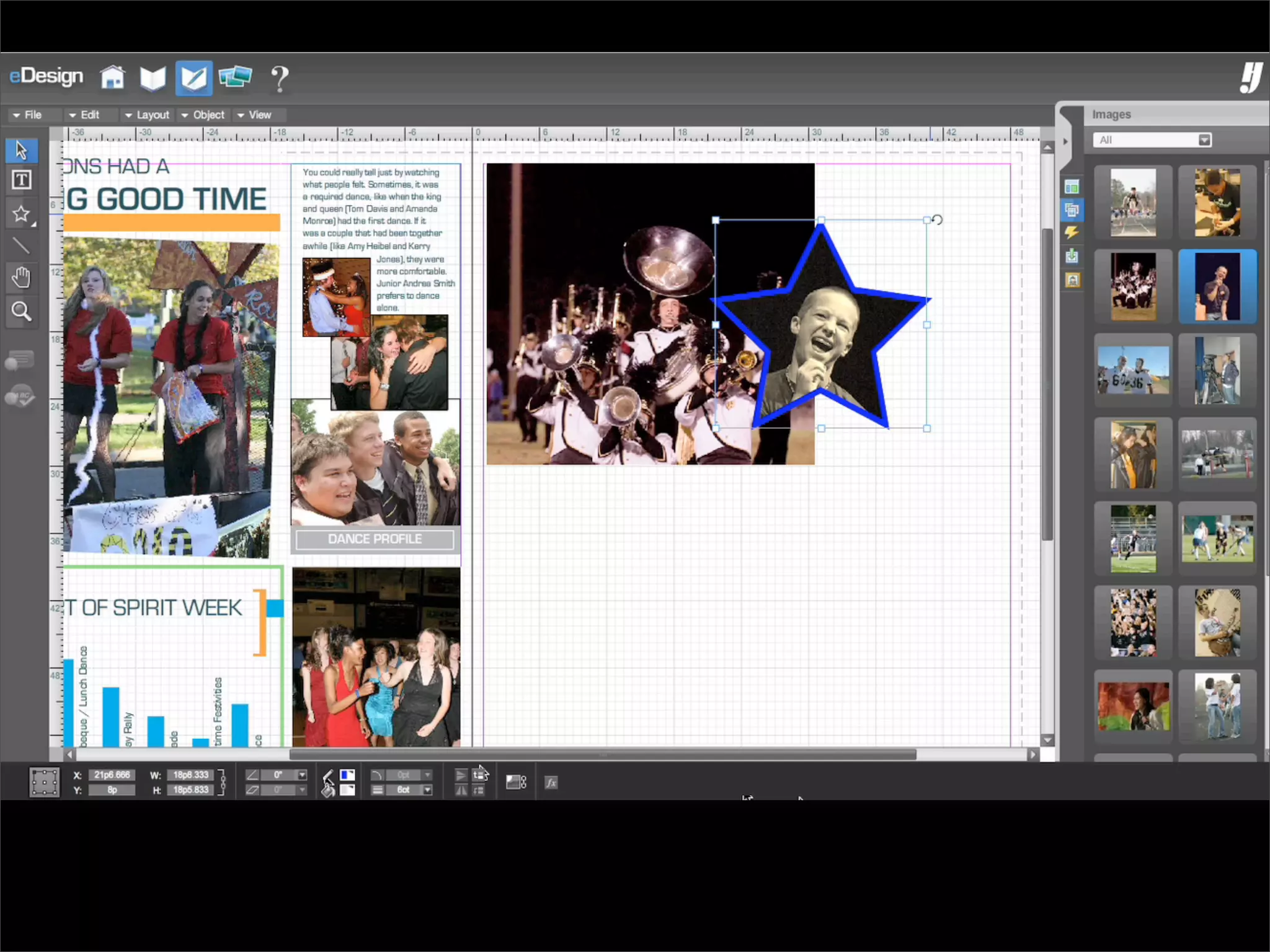Open the Help question mark

(280, 79)
